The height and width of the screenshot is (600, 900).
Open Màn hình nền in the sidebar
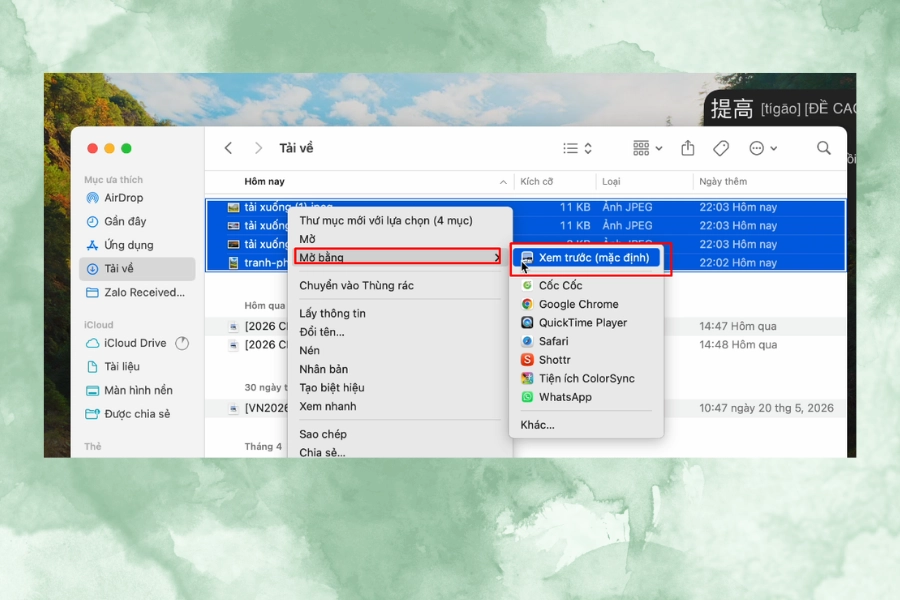click(x=138, y=390)
